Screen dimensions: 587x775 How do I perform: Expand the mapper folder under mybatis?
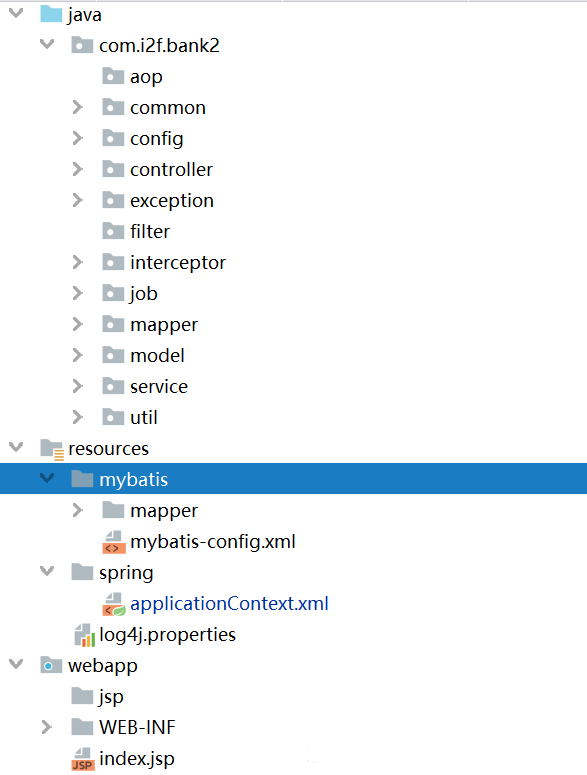(78, 511)
